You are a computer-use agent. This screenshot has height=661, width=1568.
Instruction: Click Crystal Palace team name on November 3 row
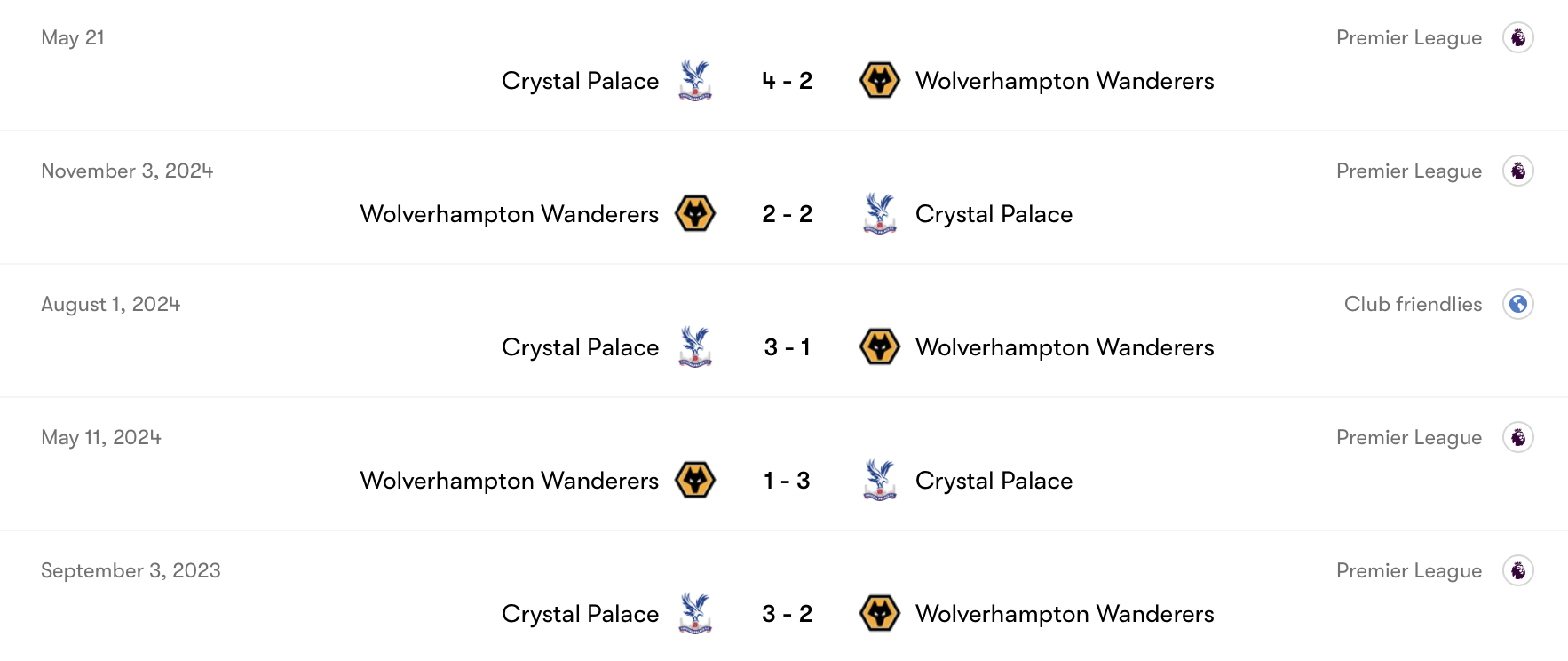coord(993,213)
